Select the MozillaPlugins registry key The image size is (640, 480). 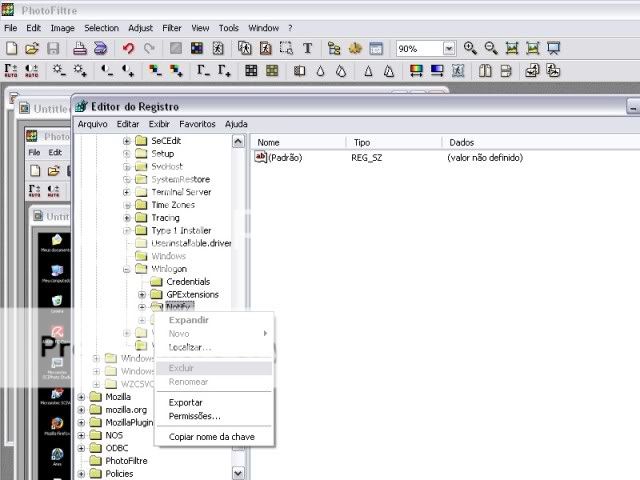pos(129,422)
